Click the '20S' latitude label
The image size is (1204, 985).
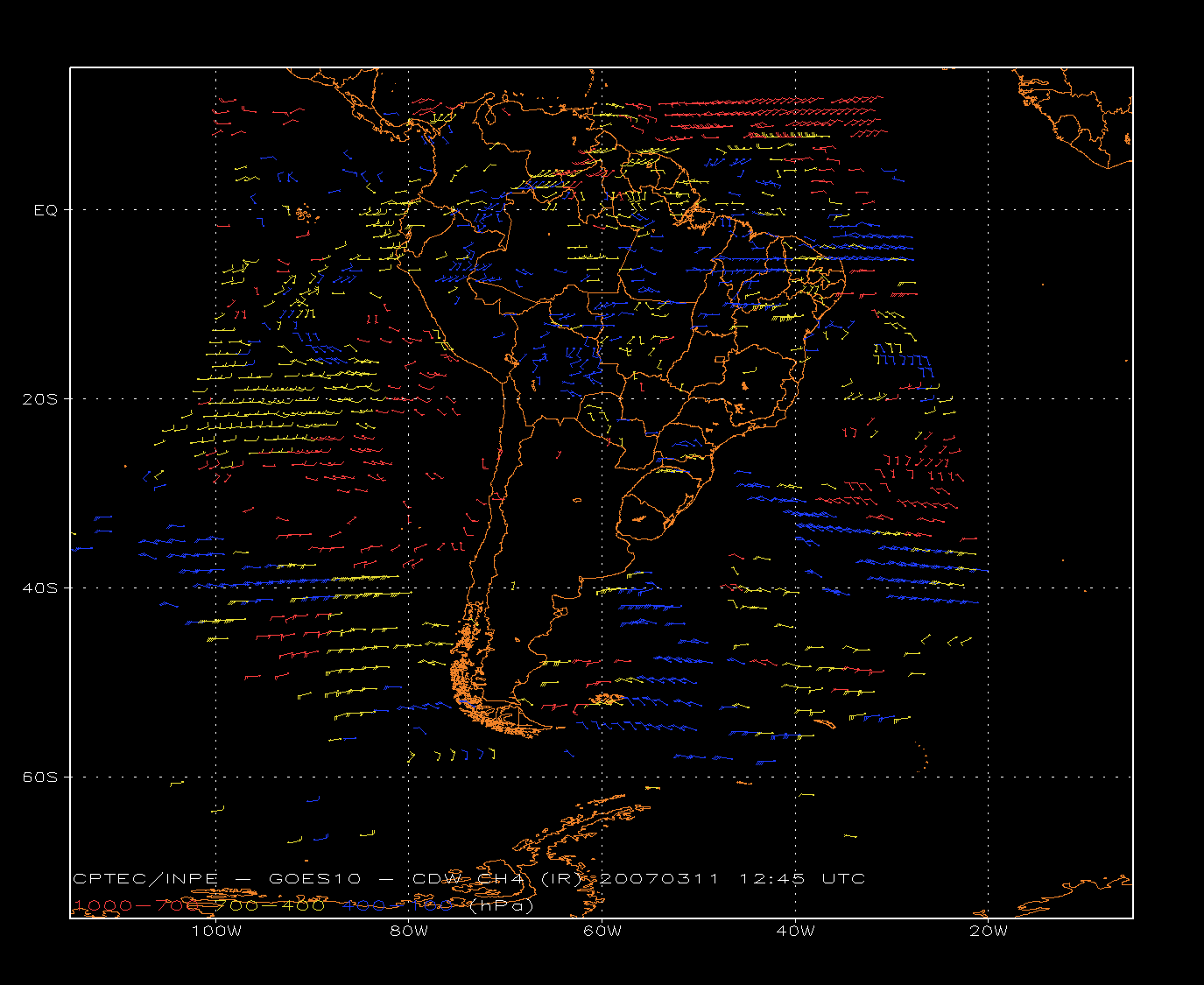coord(40,398)
